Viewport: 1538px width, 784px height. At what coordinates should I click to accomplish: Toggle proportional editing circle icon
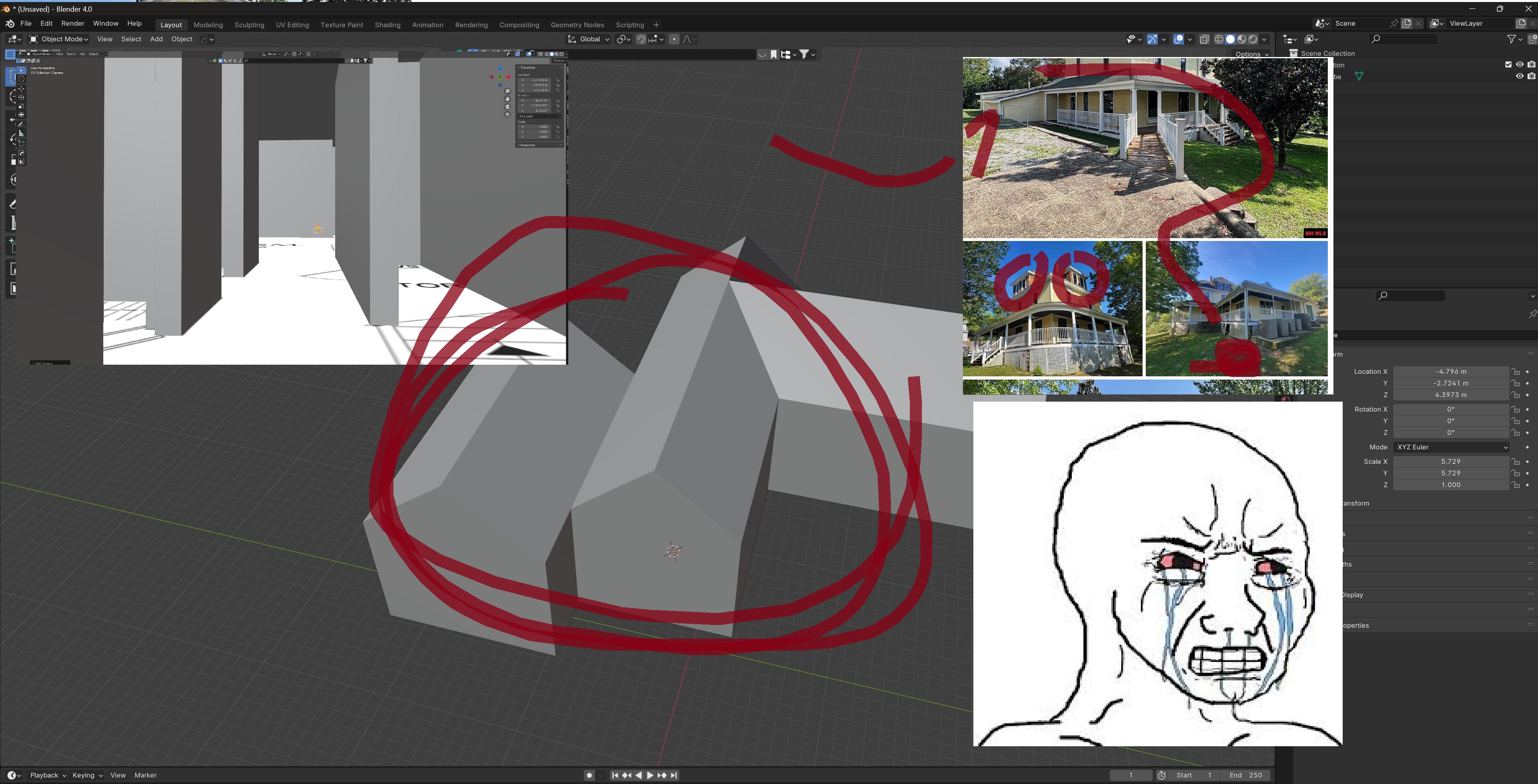pos(674,39)
